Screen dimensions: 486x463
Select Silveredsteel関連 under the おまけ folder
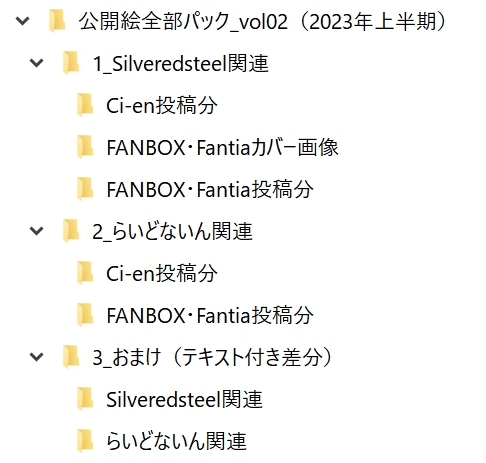[184, 399]
